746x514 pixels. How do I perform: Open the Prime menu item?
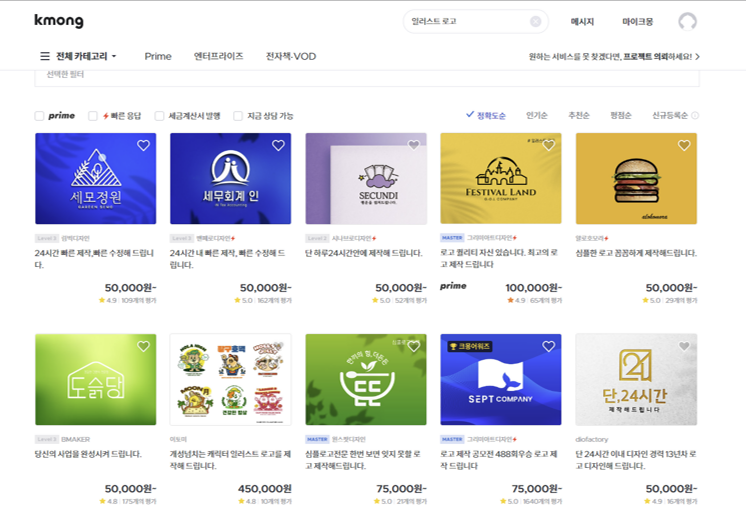pos(158,56)
